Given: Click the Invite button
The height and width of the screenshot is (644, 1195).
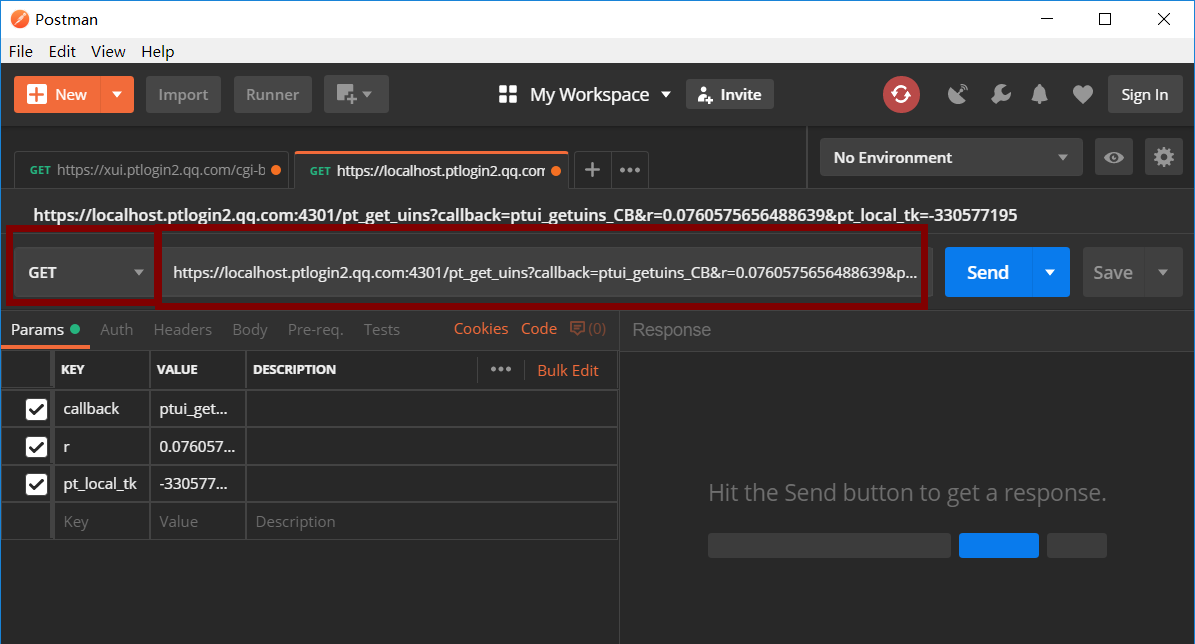Looking at the screenshot, I should (729, 95).
